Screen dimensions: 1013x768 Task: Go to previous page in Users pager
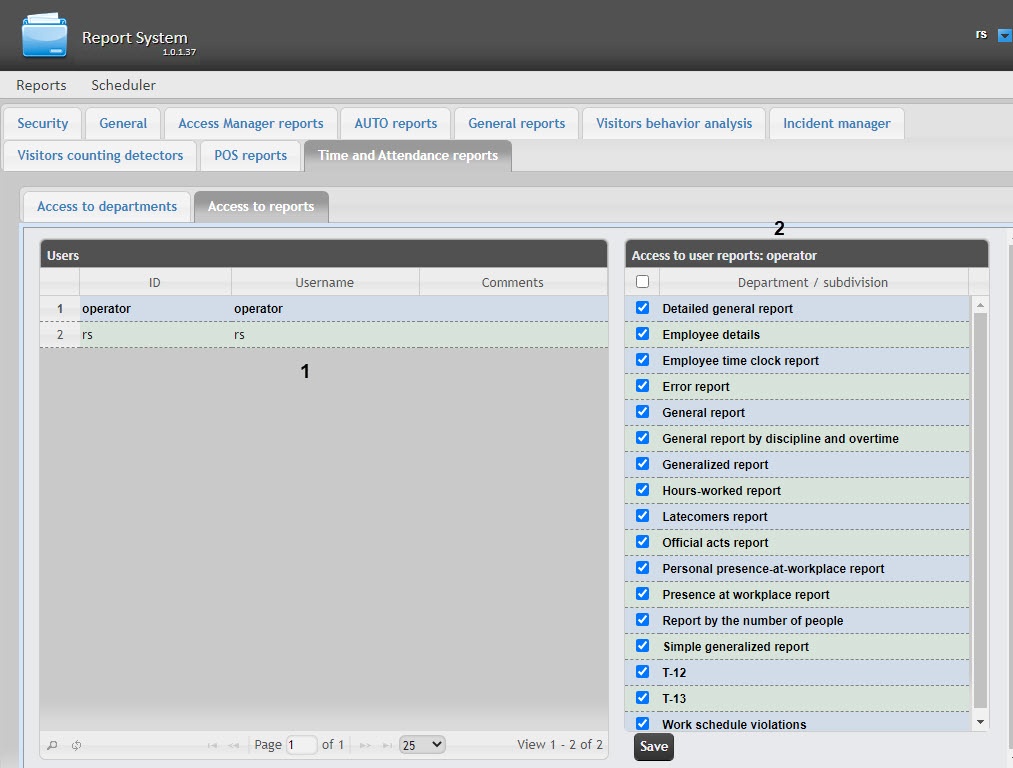point(234,745)
